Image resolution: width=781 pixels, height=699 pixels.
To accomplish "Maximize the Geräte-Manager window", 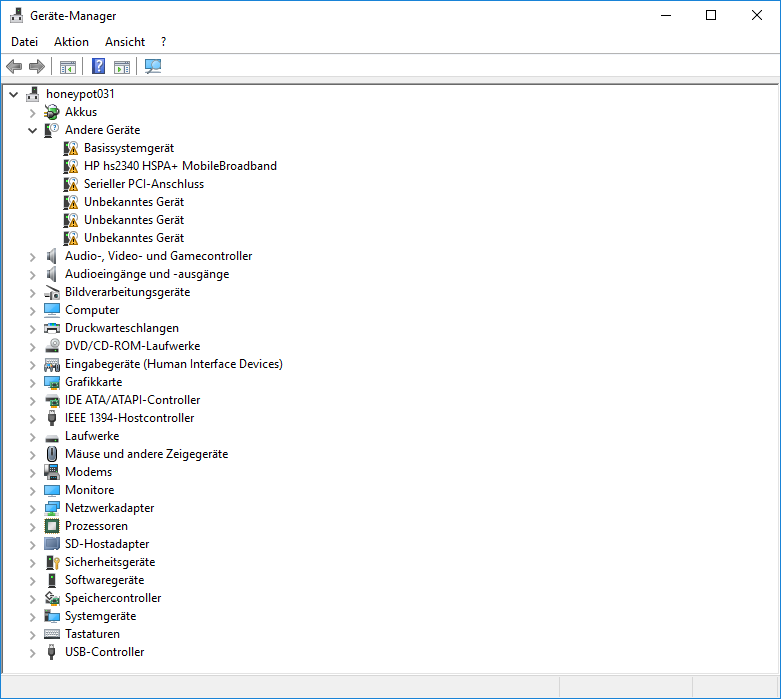I will click(711, 15).
